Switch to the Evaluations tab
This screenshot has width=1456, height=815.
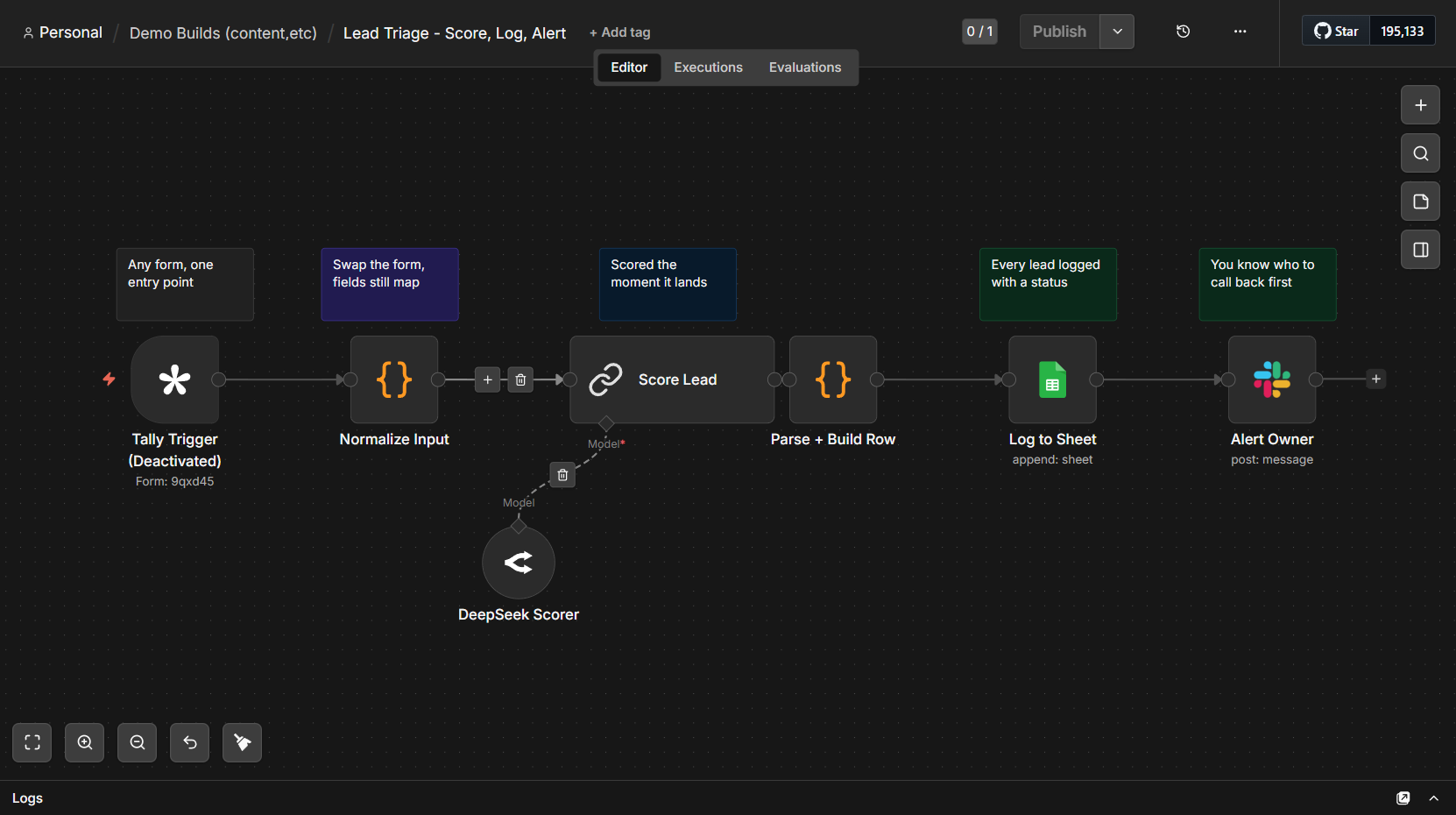tap(805, 67)
